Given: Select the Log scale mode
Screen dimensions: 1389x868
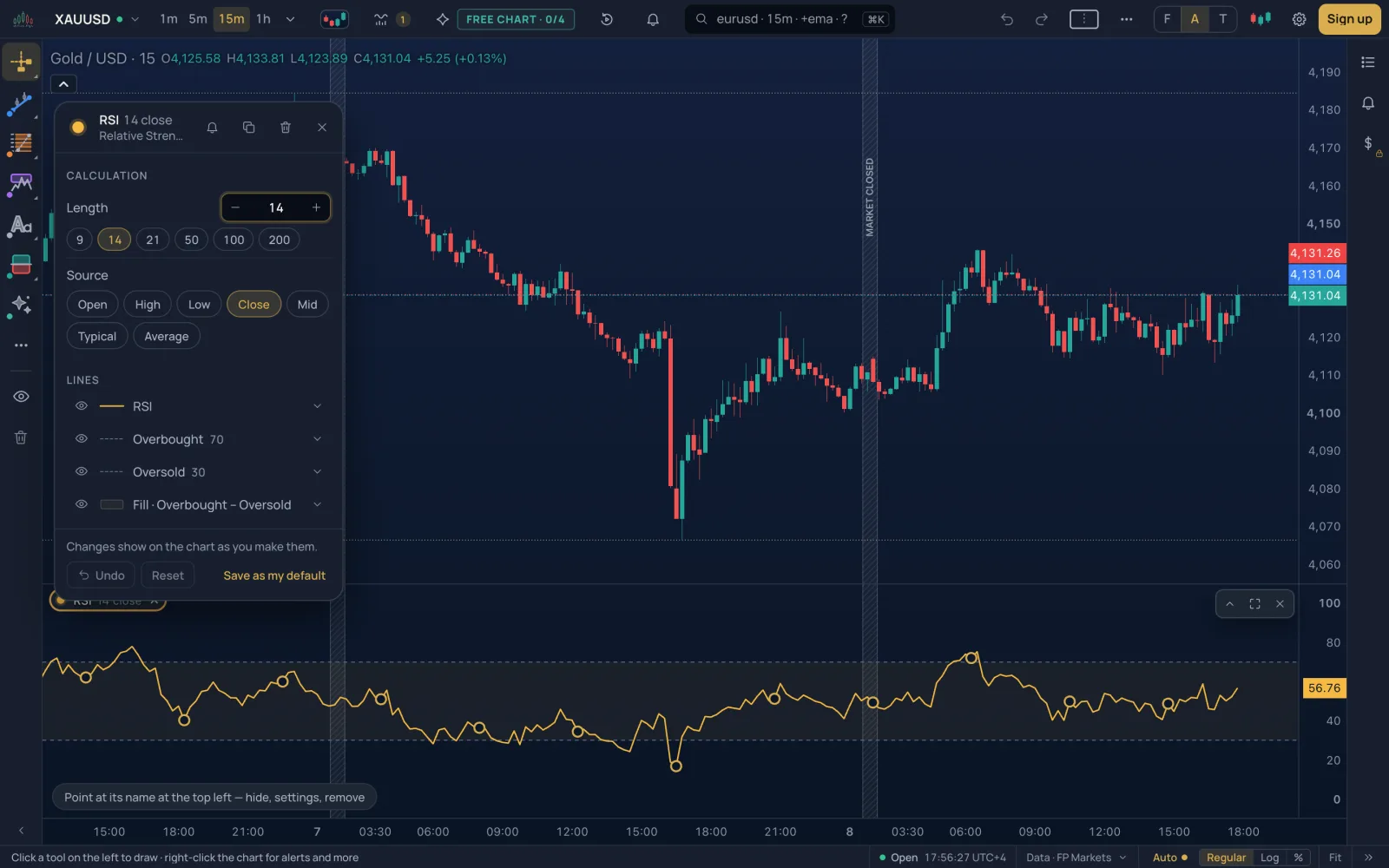Looking at the screenshot, I should [1269, 858].
